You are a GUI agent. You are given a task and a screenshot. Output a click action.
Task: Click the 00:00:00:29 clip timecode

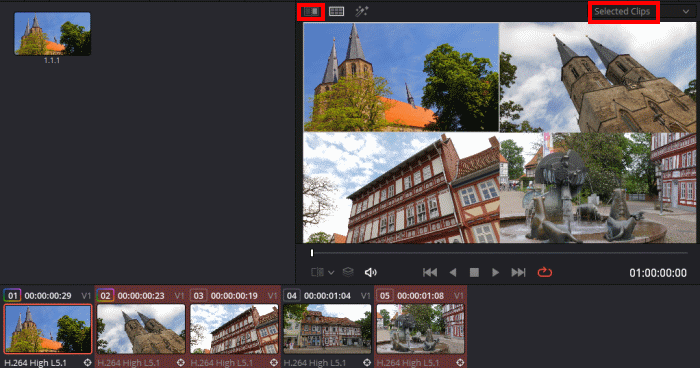tap(48, 296)
